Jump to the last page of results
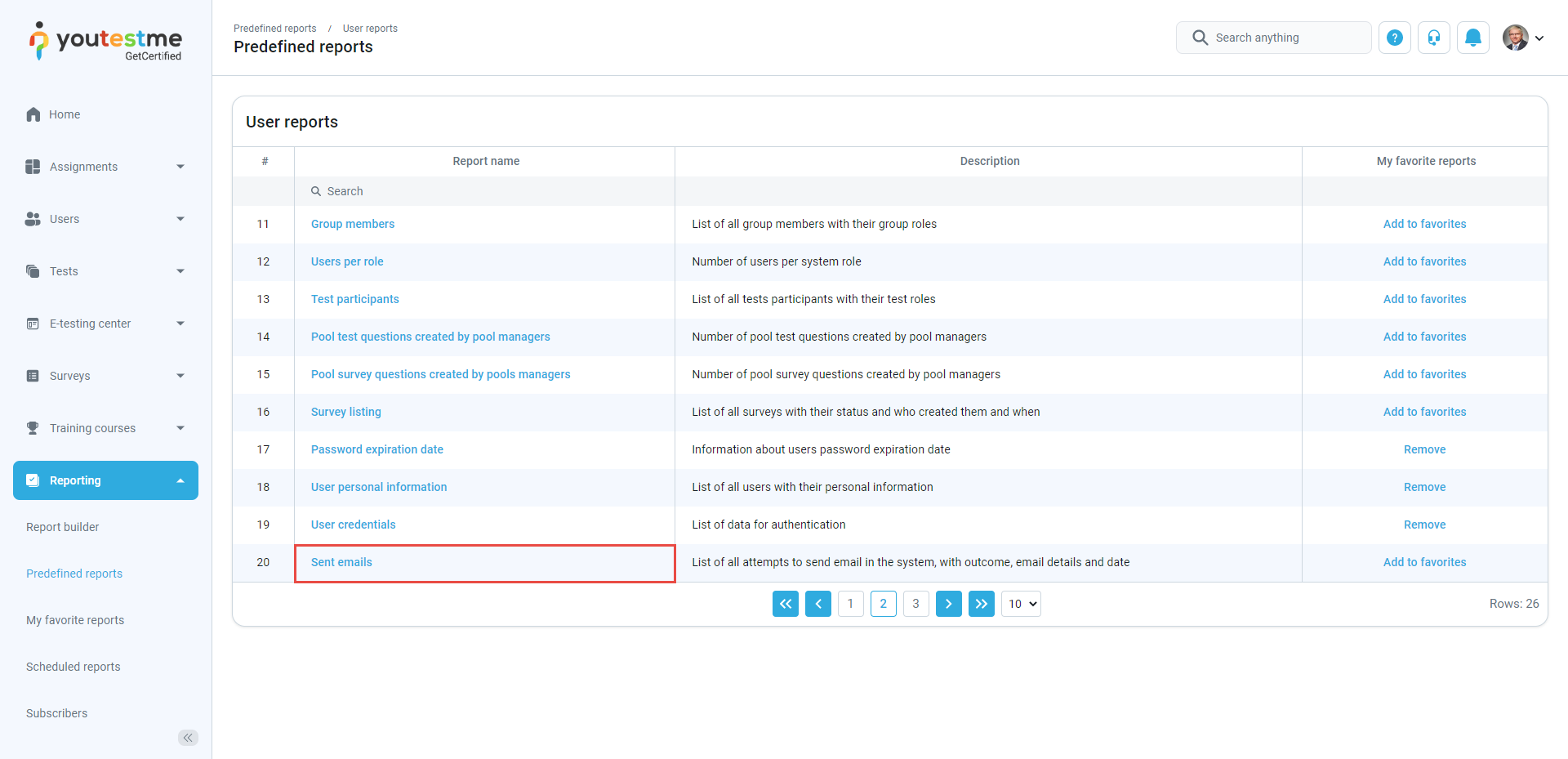The image size is (1568, 759). [x=982, y=604]
